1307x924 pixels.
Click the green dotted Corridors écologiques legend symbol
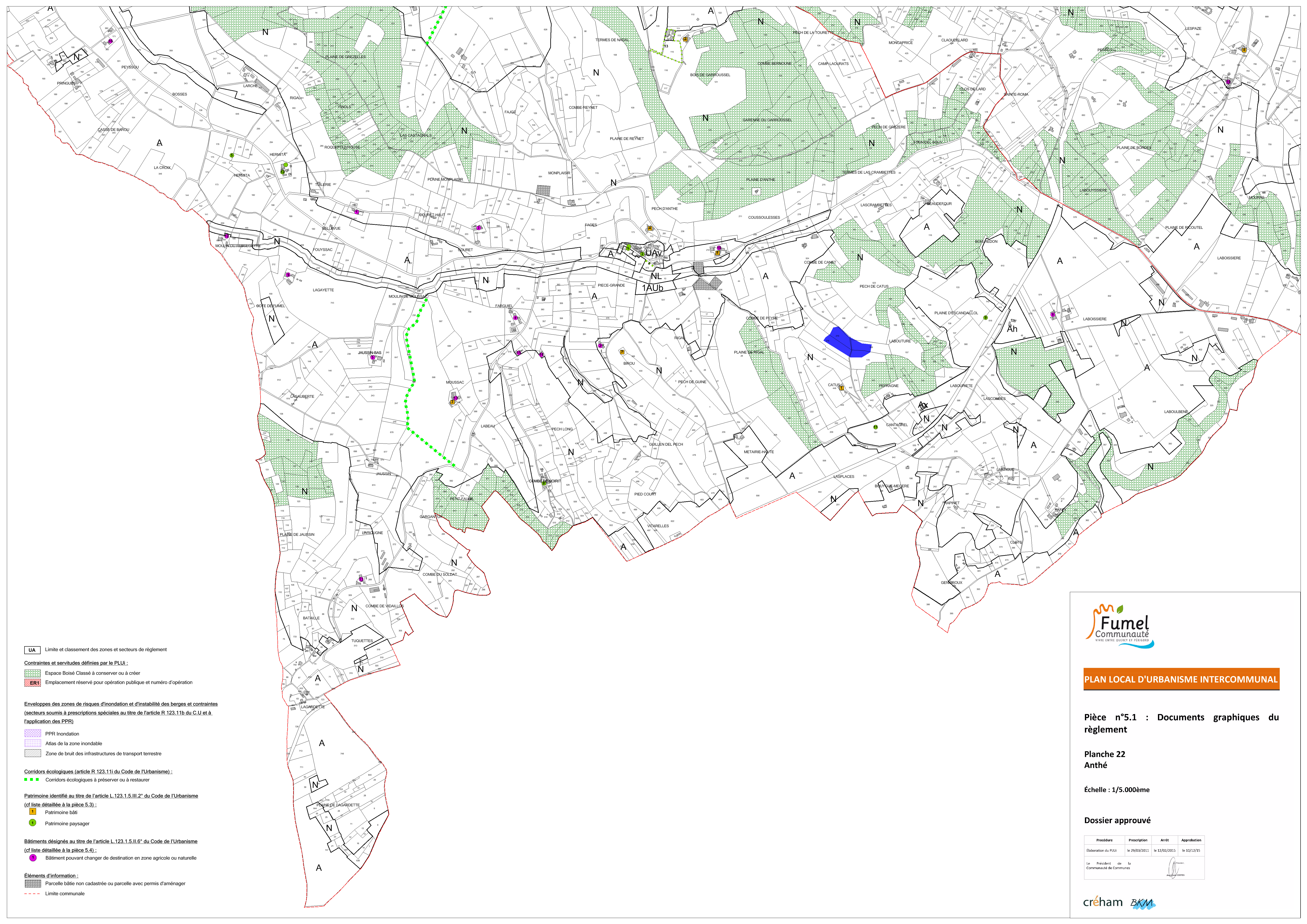[32, 780]
